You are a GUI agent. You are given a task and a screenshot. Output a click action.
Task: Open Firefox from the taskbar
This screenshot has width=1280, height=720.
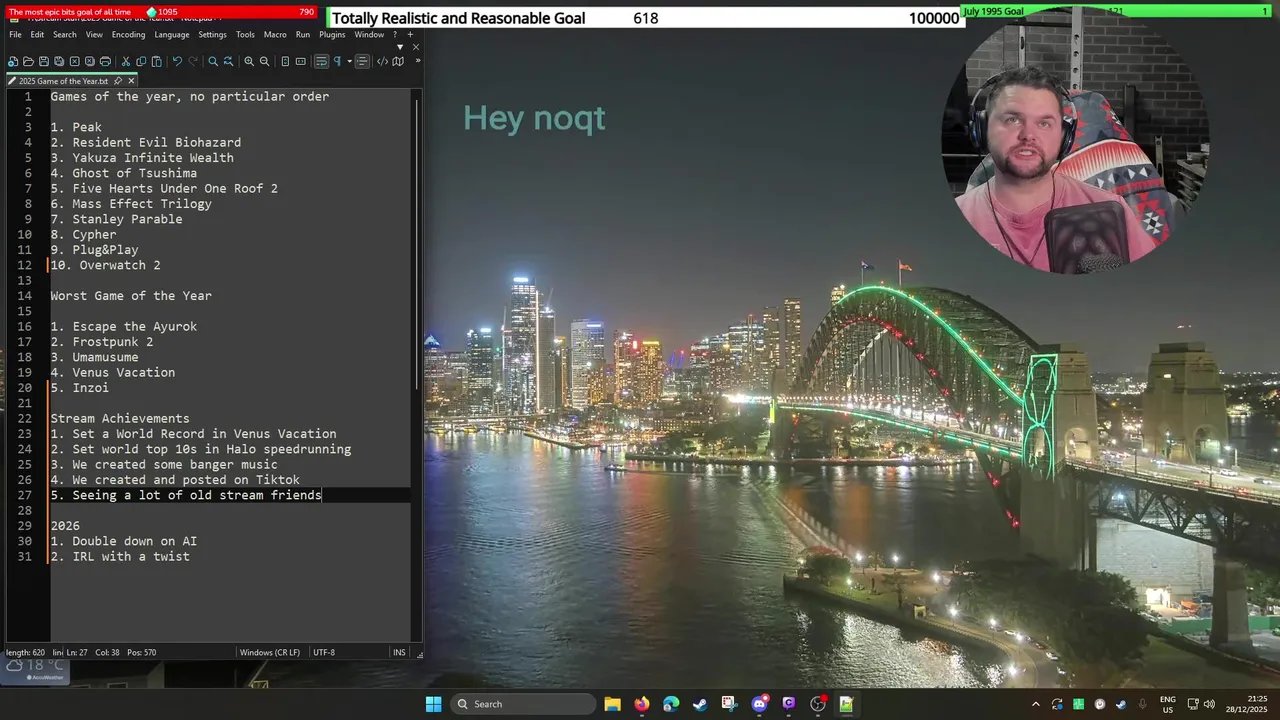[x=641, y=704]
